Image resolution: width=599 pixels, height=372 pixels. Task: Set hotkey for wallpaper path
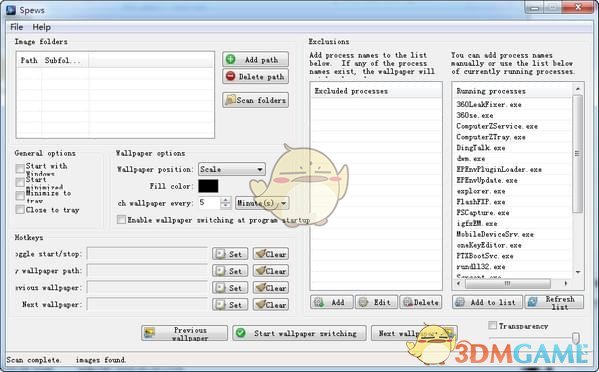click(x=230, y=271)
